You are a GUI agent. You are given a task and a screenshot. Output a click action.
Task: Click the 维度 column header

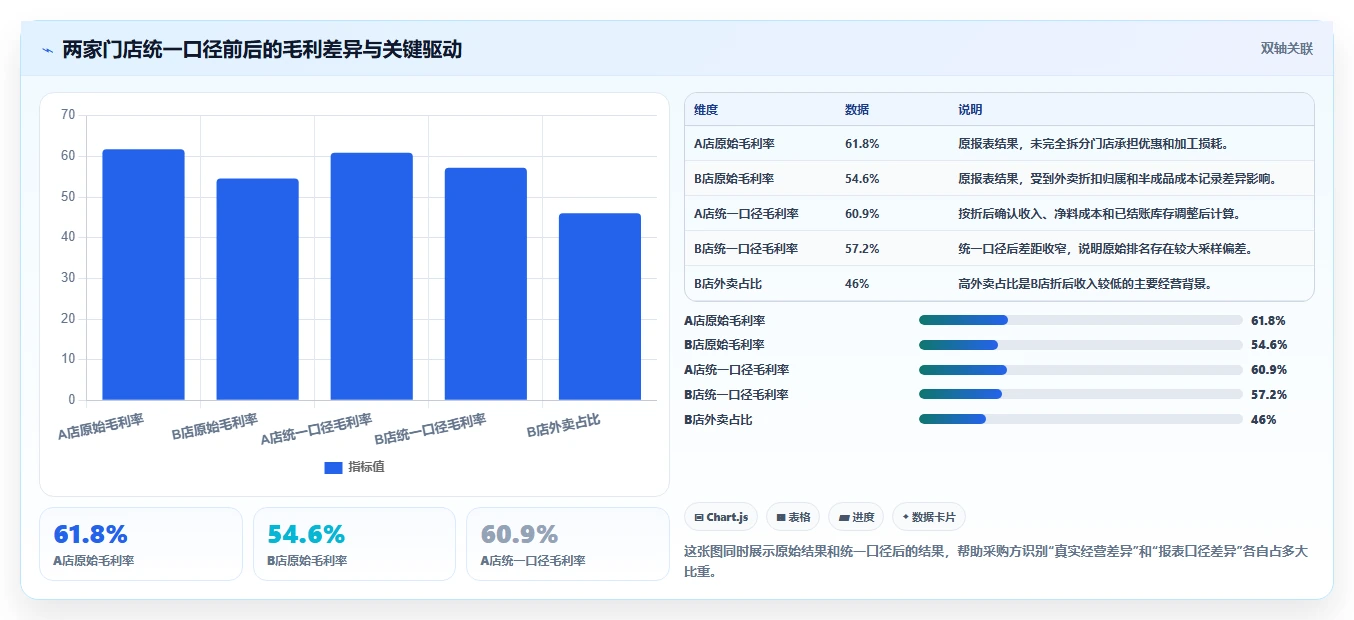[706, 110]
